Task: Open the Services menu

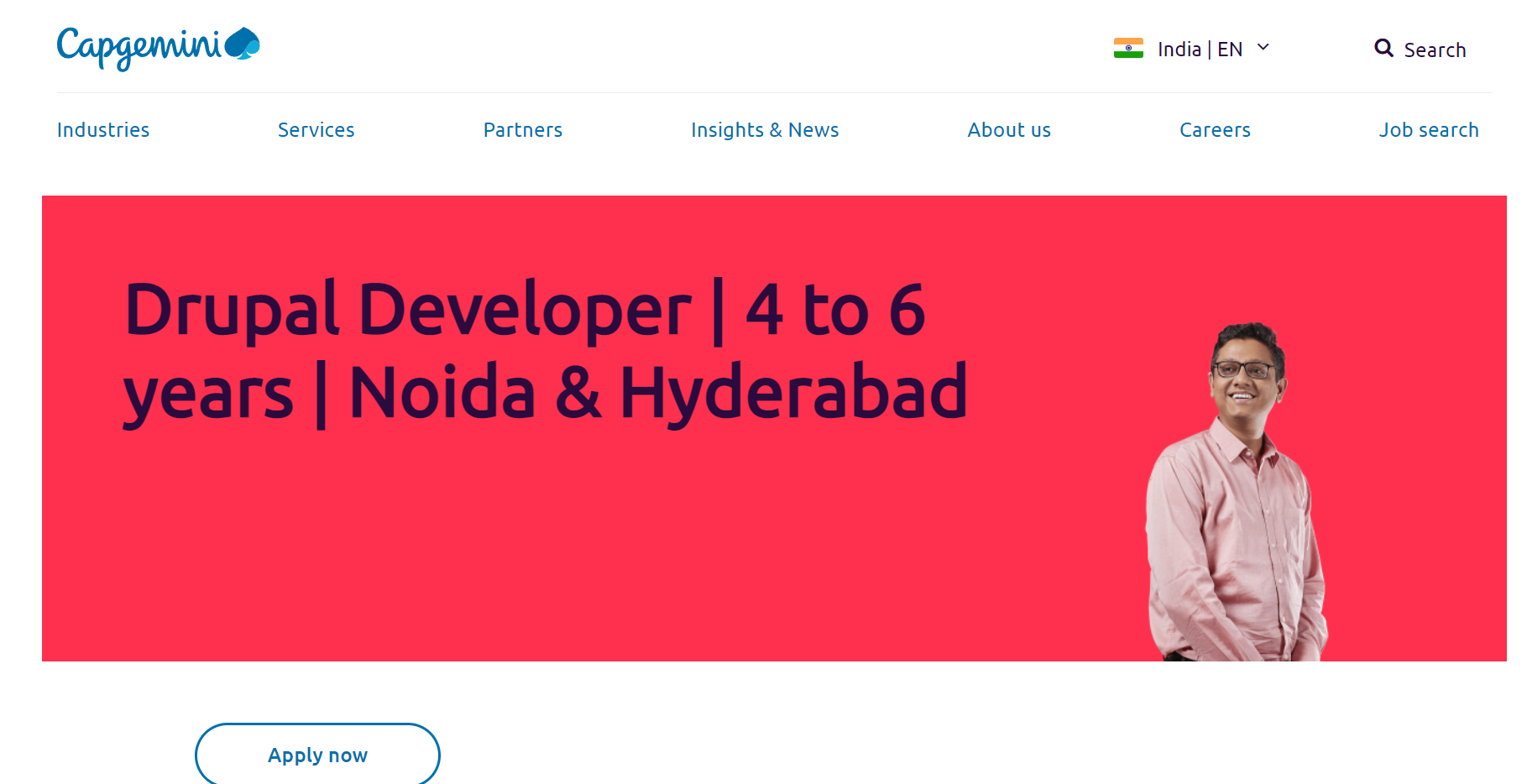Action: point(316,130)
